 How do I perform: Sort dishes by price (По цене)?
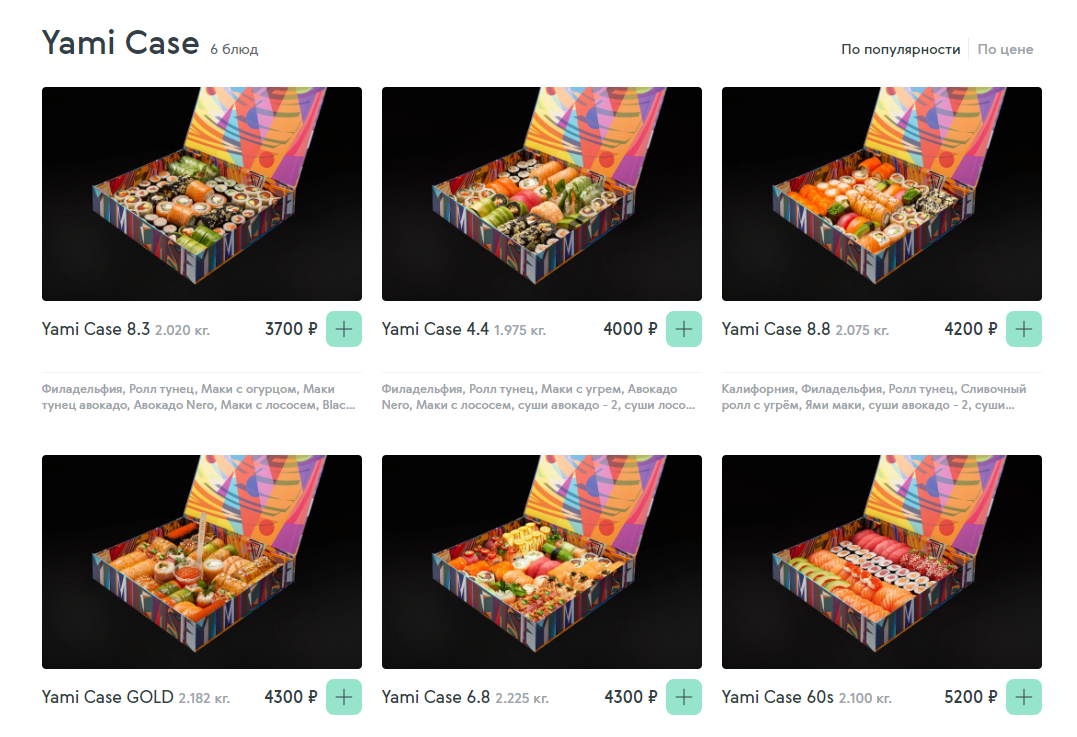pyautogui.click(x=1005, y=49)
